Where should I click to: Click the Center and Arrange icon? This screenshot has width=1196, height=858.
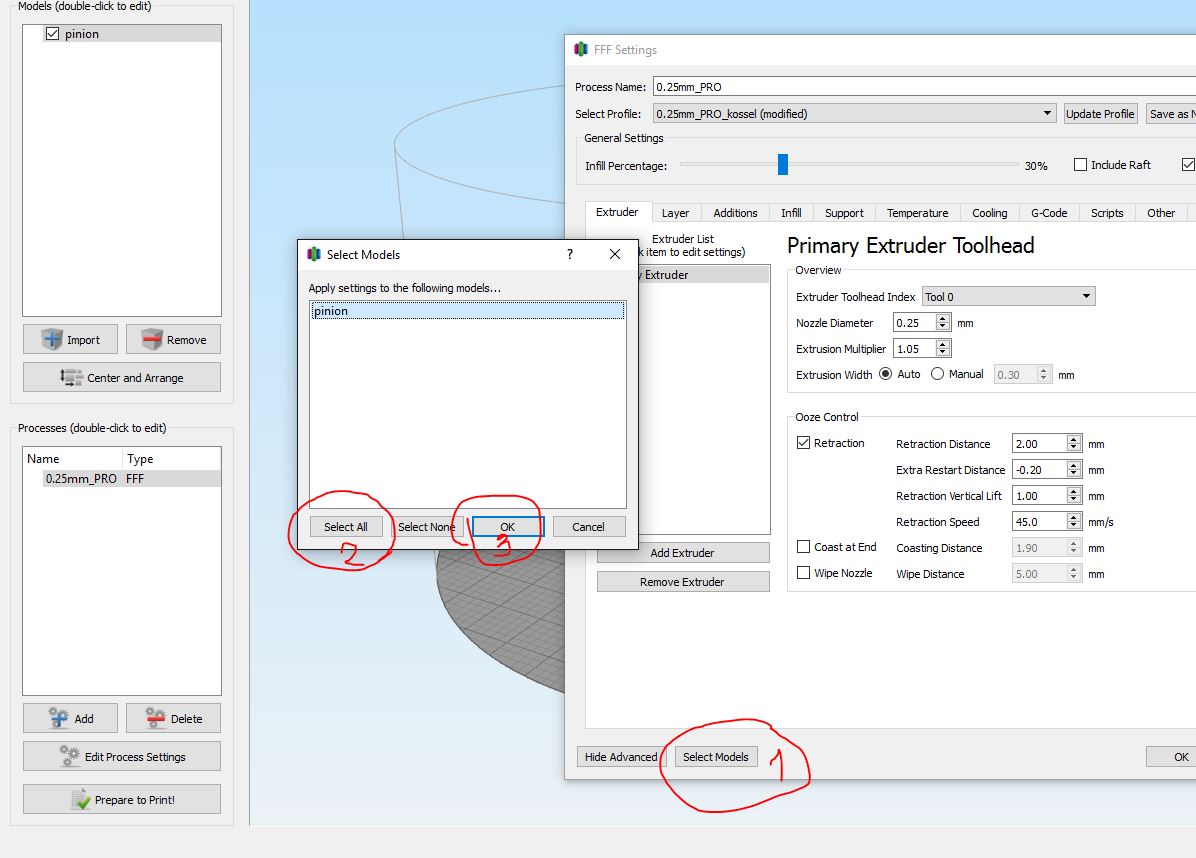tap(71, 378)
